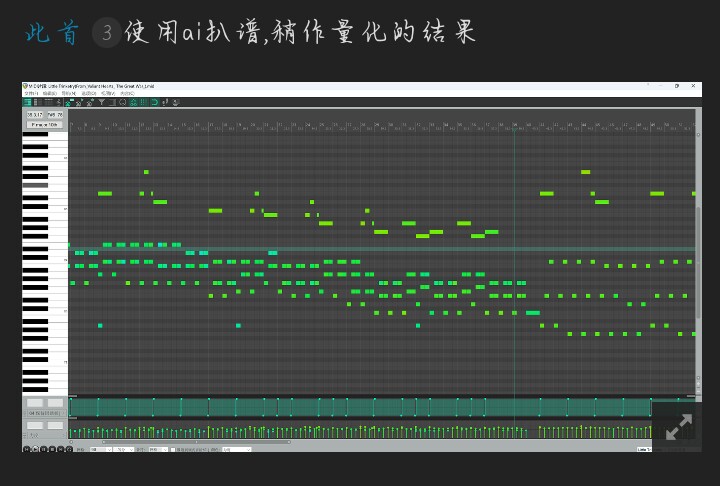Open the Contents (内容) menu
The height and width of the screenshot is (486, 720).
tap(127, 93)
